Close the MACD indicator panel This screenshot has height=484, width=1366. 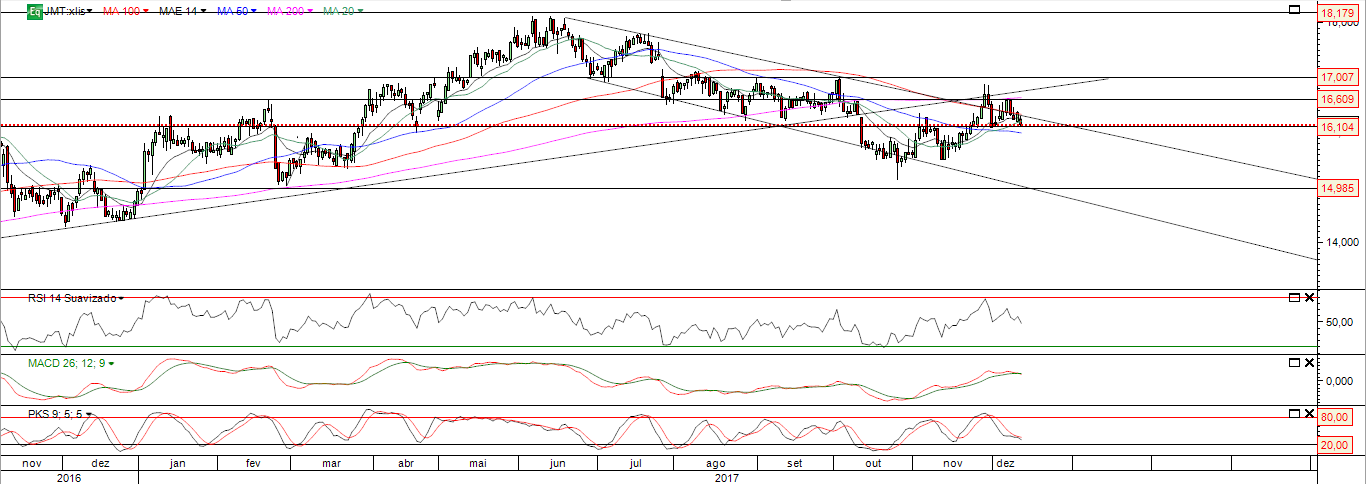[x=1309, y=363]
